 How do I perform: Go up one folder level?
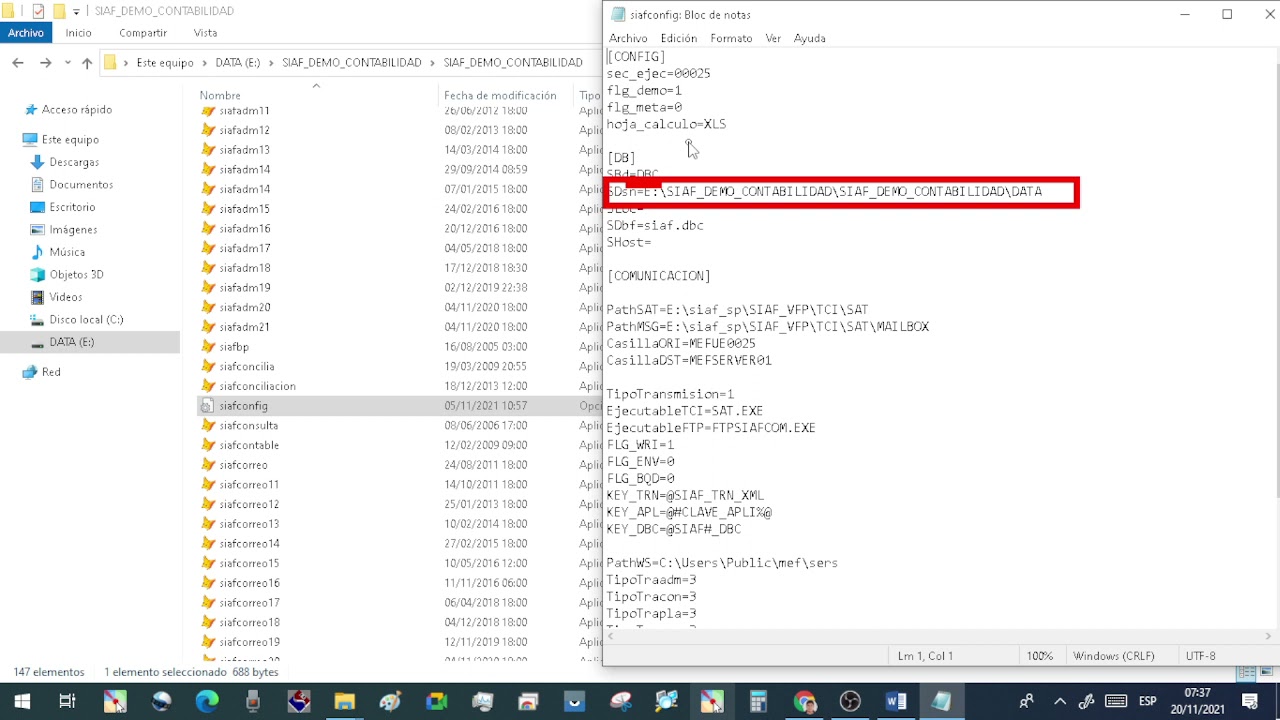87,62
